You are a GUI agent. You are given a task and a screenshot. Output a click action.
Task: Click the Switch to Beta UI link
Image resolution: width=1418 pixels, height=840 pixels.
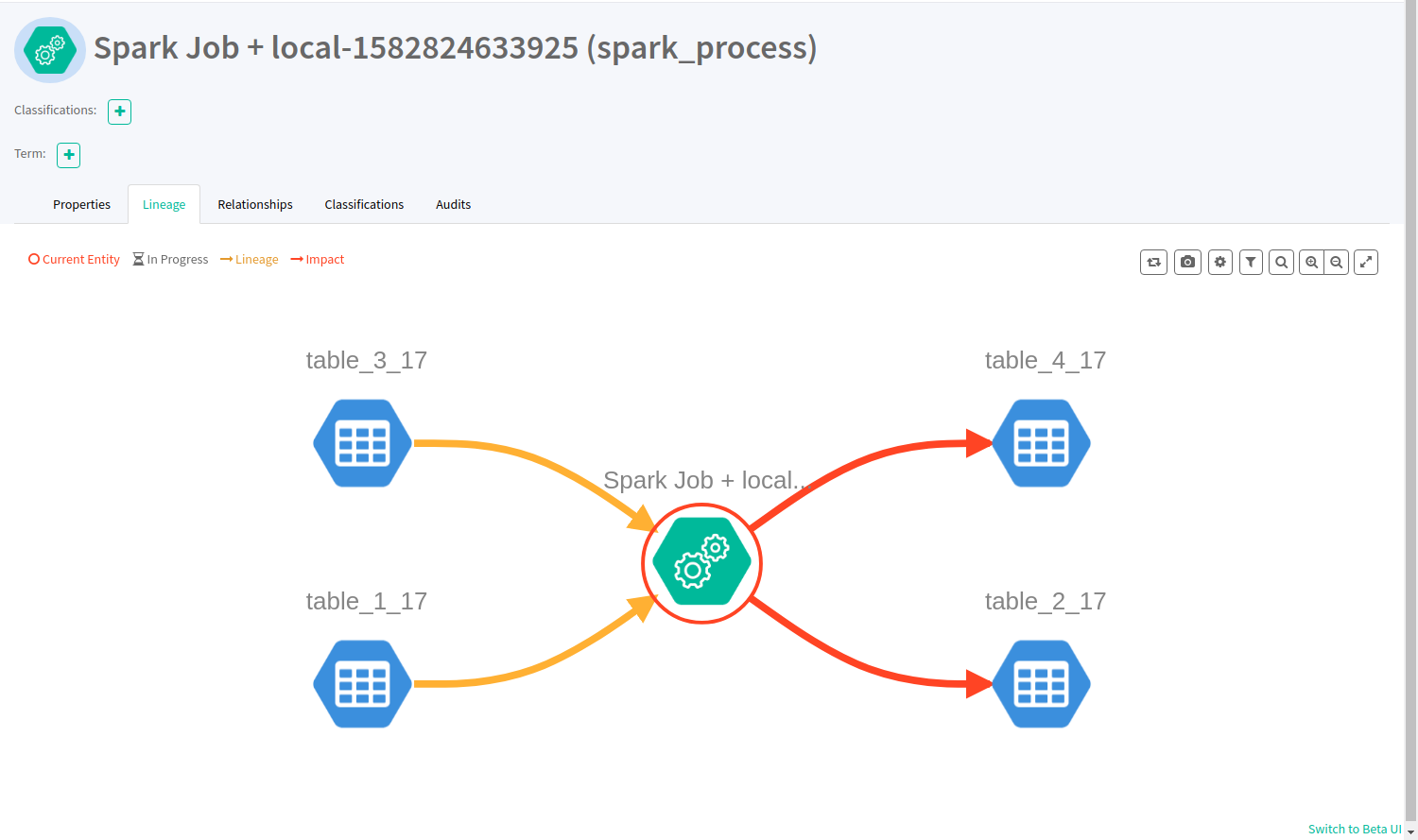coord(1354,829)
